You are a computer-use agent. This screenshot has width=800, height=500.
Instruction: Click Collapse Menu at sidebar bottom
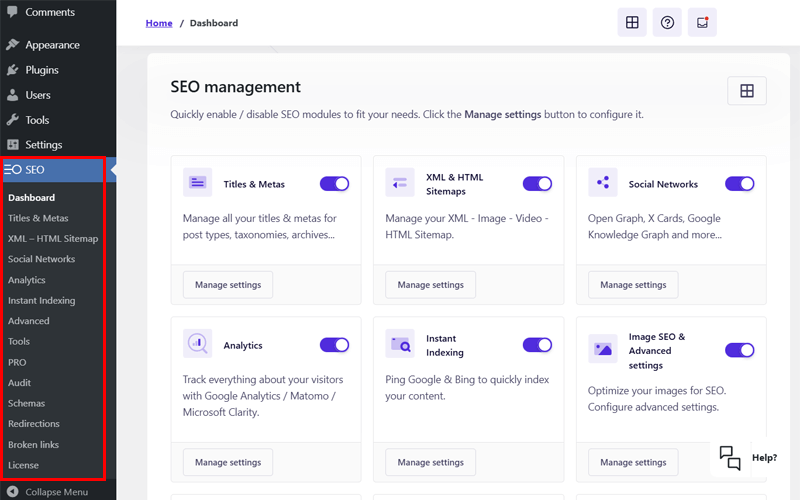[56, 492]
